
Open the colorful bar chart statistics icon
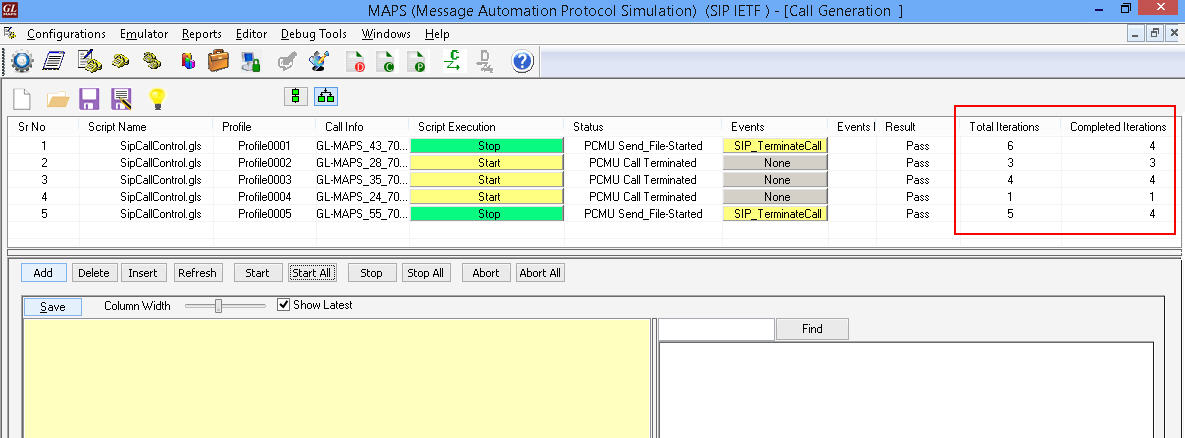188,61
